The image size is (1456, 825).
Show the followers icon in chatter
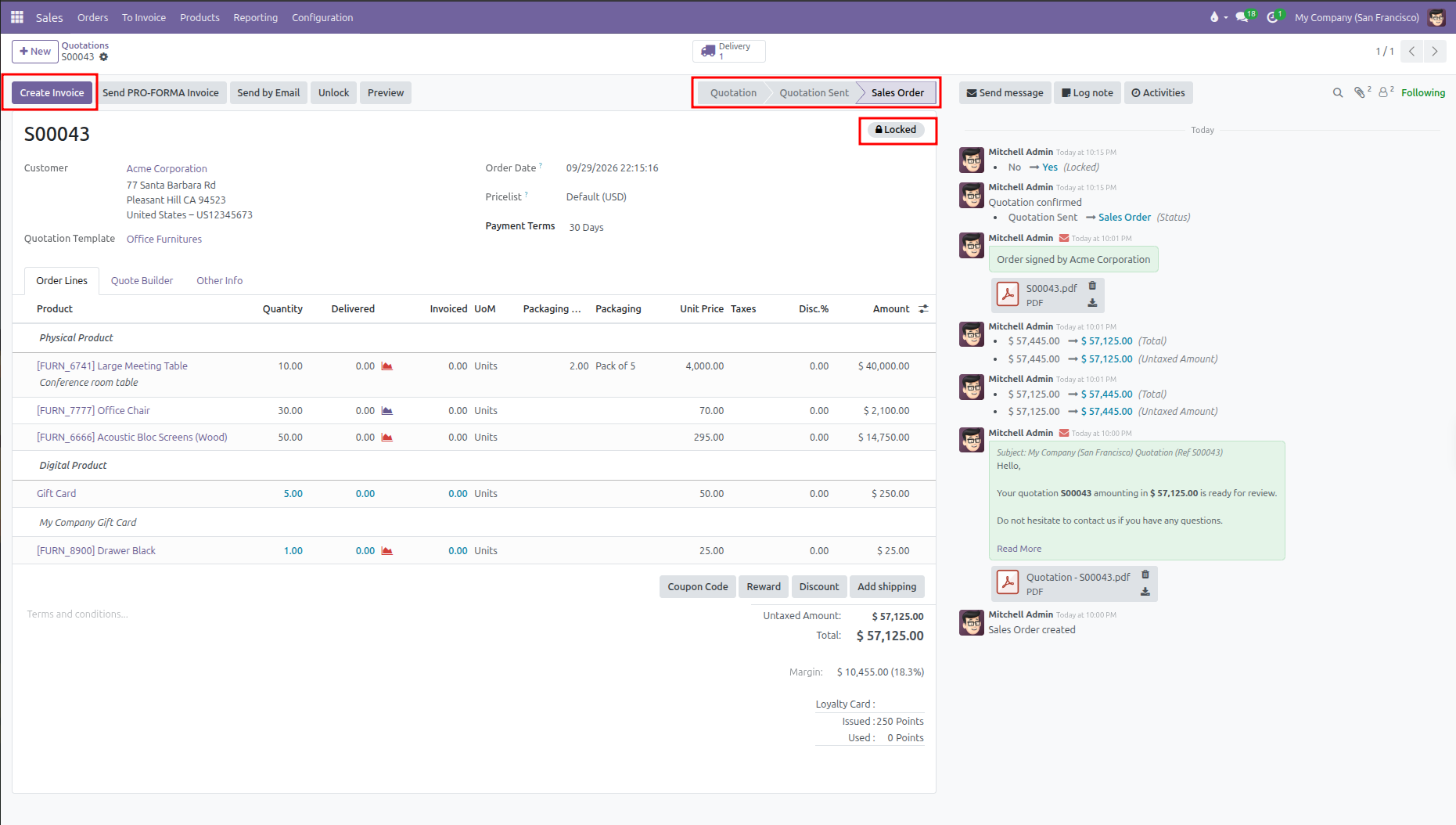pyautogui.click(x=1383, y=92)
